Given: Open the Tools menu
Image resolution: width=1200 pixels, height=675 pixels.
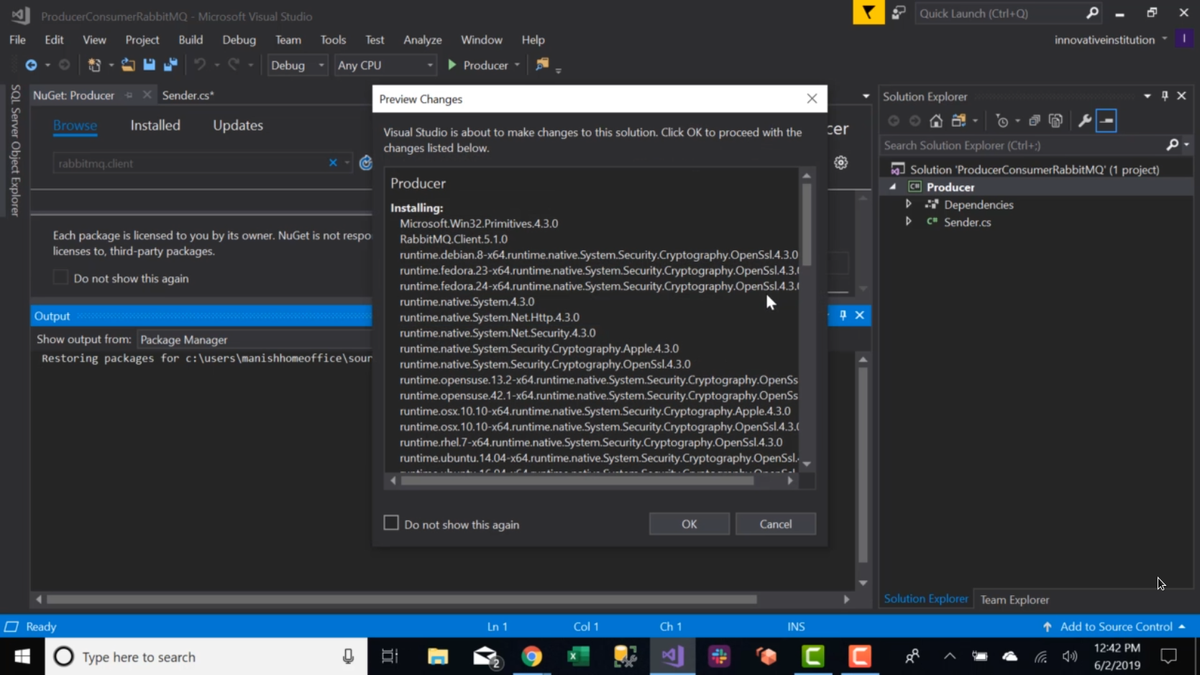Looking at the screenshot, I should tap(333, 40).
